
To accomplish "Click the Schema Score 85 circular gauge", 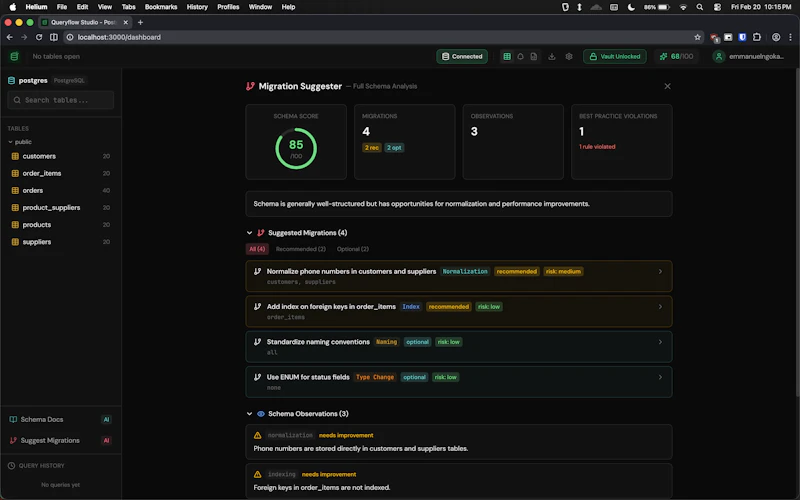I will pos(296,148).
